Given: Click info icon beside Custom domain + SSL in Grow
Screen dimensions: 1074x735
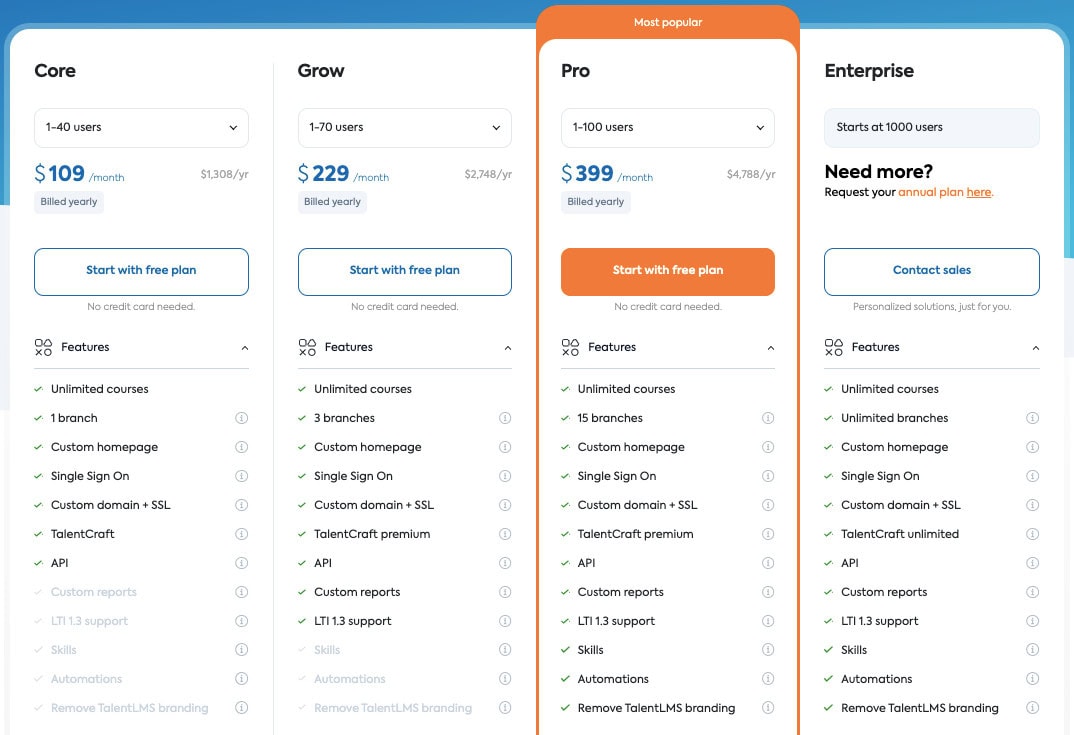Looking at the screenshot, I should (x=505, y=505).
